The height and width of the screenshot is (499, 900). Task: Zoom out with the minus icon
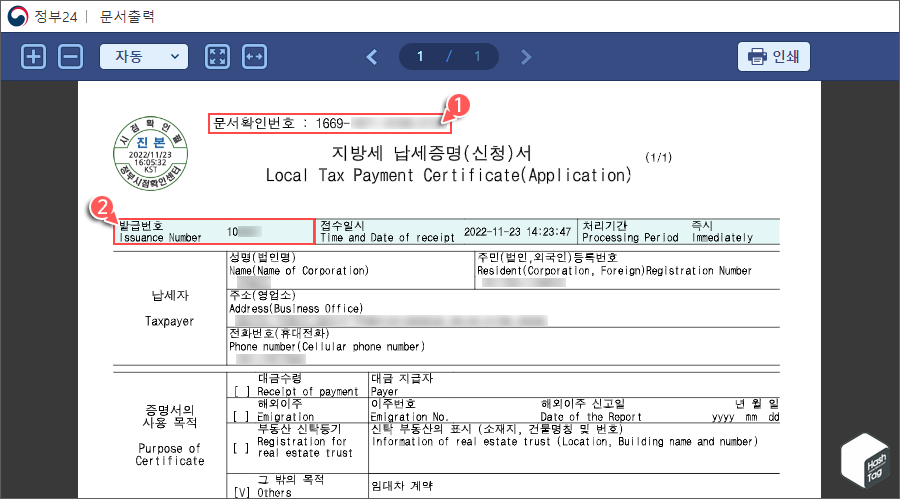point(71,57)
